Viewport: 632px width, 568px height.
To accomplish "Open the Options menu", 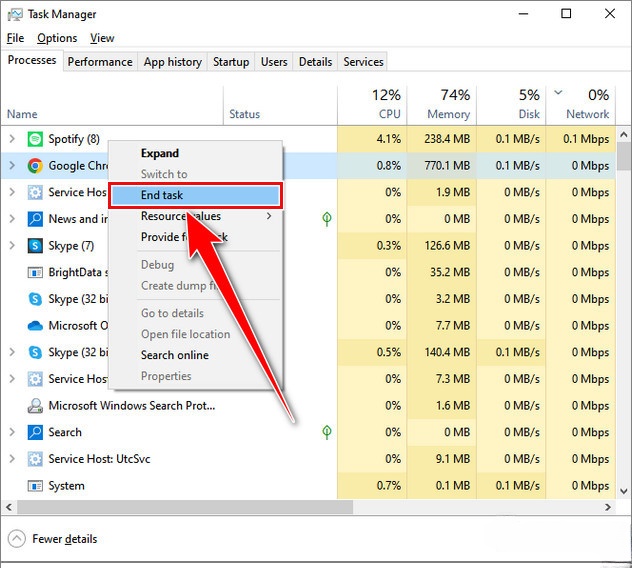I will [x=57, y=38].
